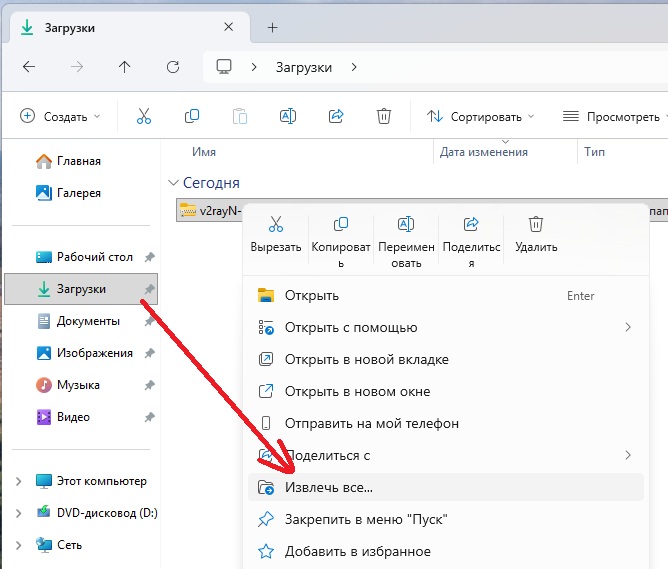
Task: Click the Rename icon in toolbar
Action: tap(288, 117)
